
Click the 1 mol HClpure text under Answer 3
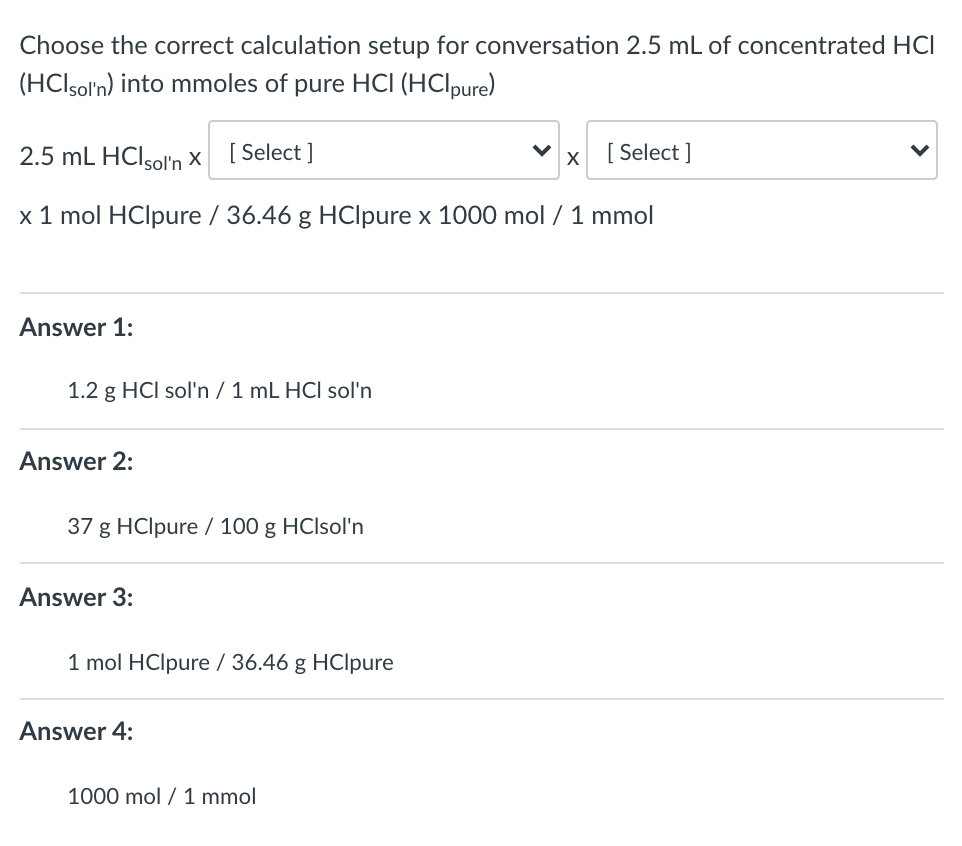click(230, 662)
